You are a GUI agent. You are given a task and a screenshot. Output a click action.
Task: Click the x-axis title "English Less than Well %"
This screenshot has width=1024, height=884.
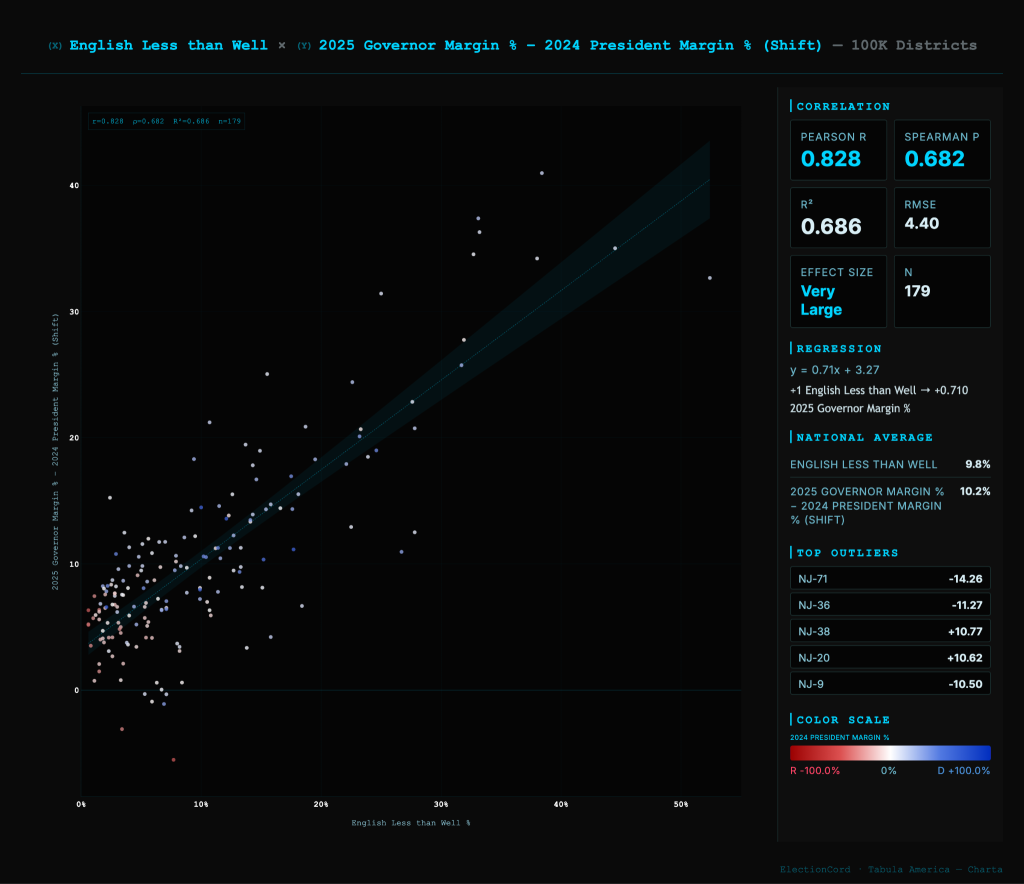tap(411, 823)
